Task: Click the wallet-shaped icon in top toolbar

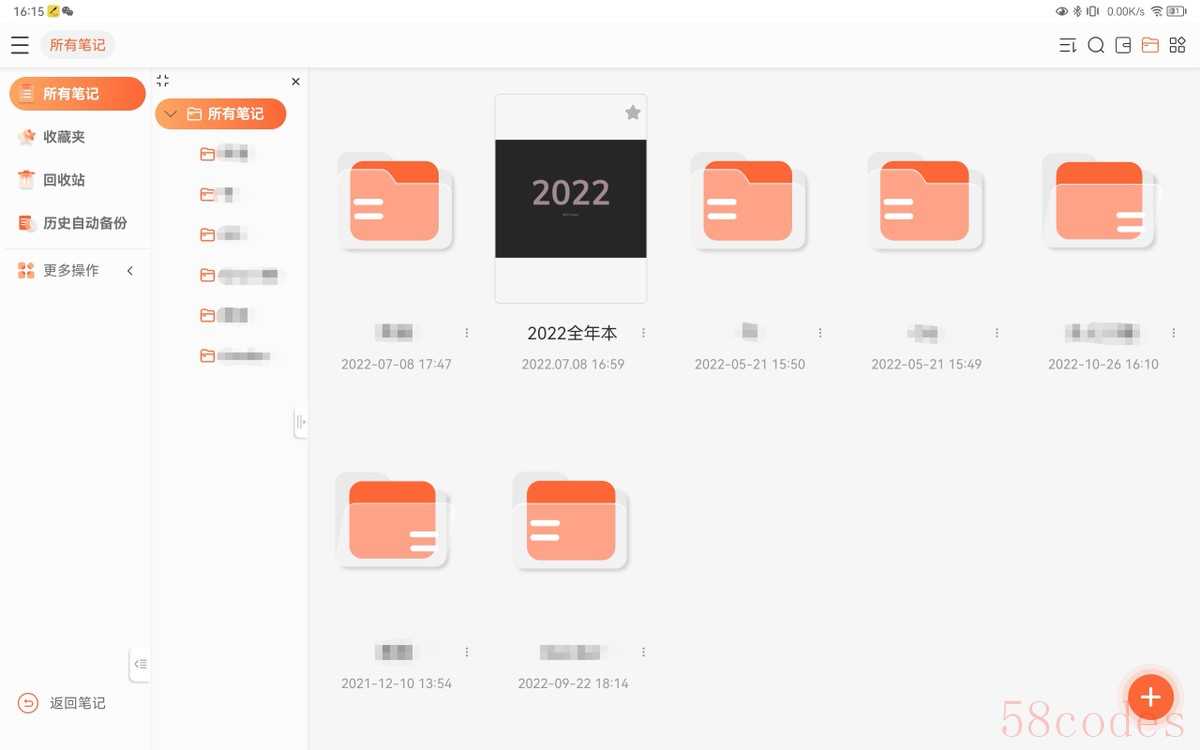Action: pyautogui.click(x=1123, y=45)
